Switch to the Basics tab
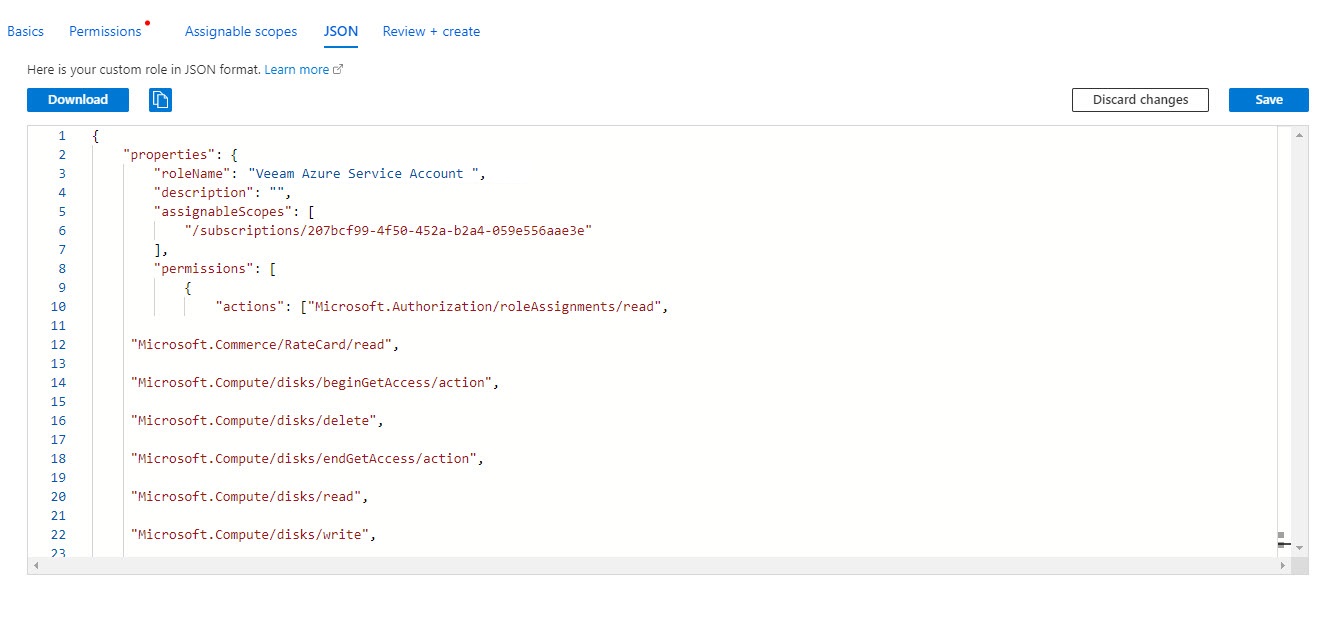1324x619 pixels. pos(26,31)
